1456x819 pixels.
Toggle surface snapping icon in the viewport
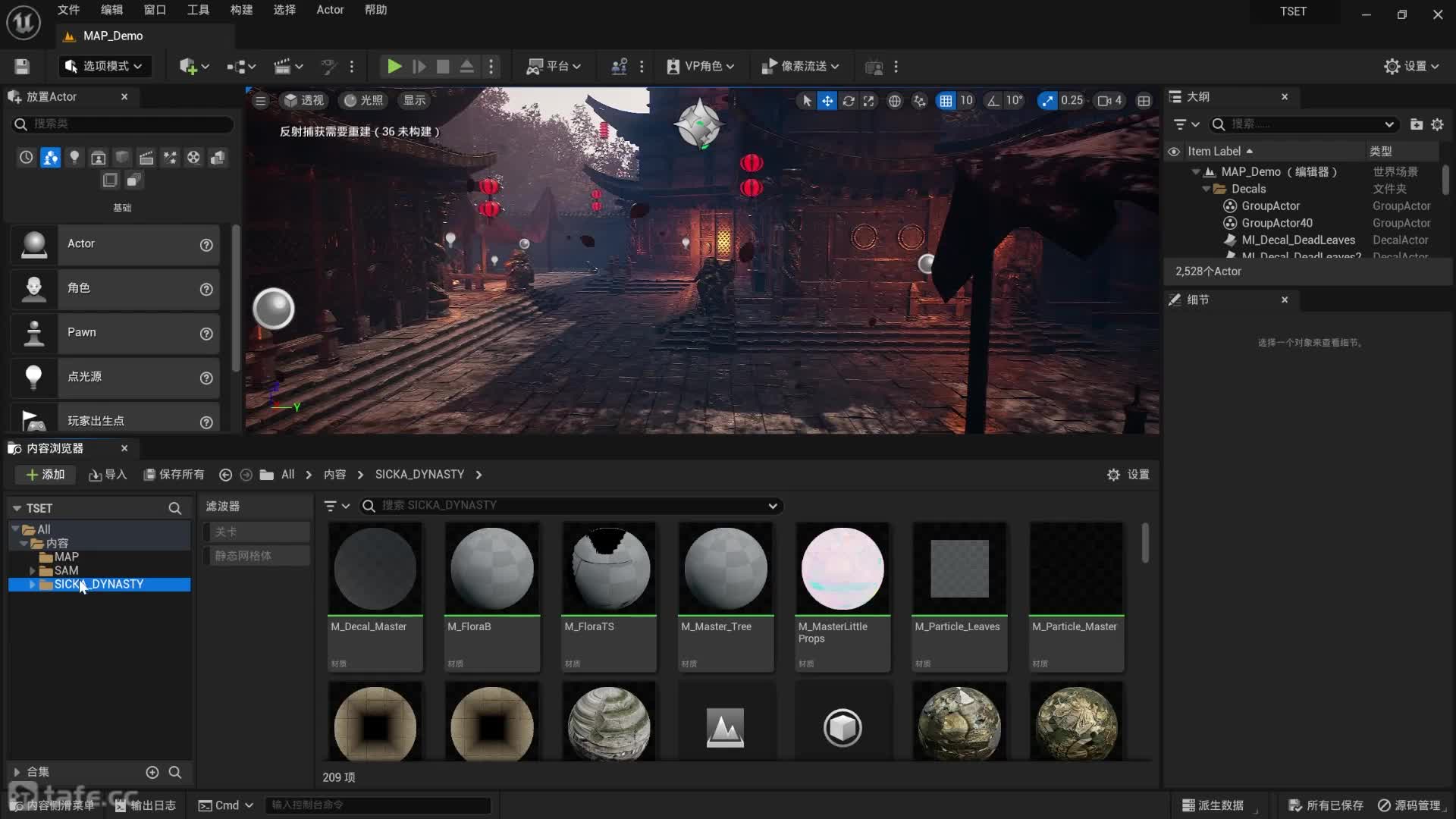tap(920, 100)
